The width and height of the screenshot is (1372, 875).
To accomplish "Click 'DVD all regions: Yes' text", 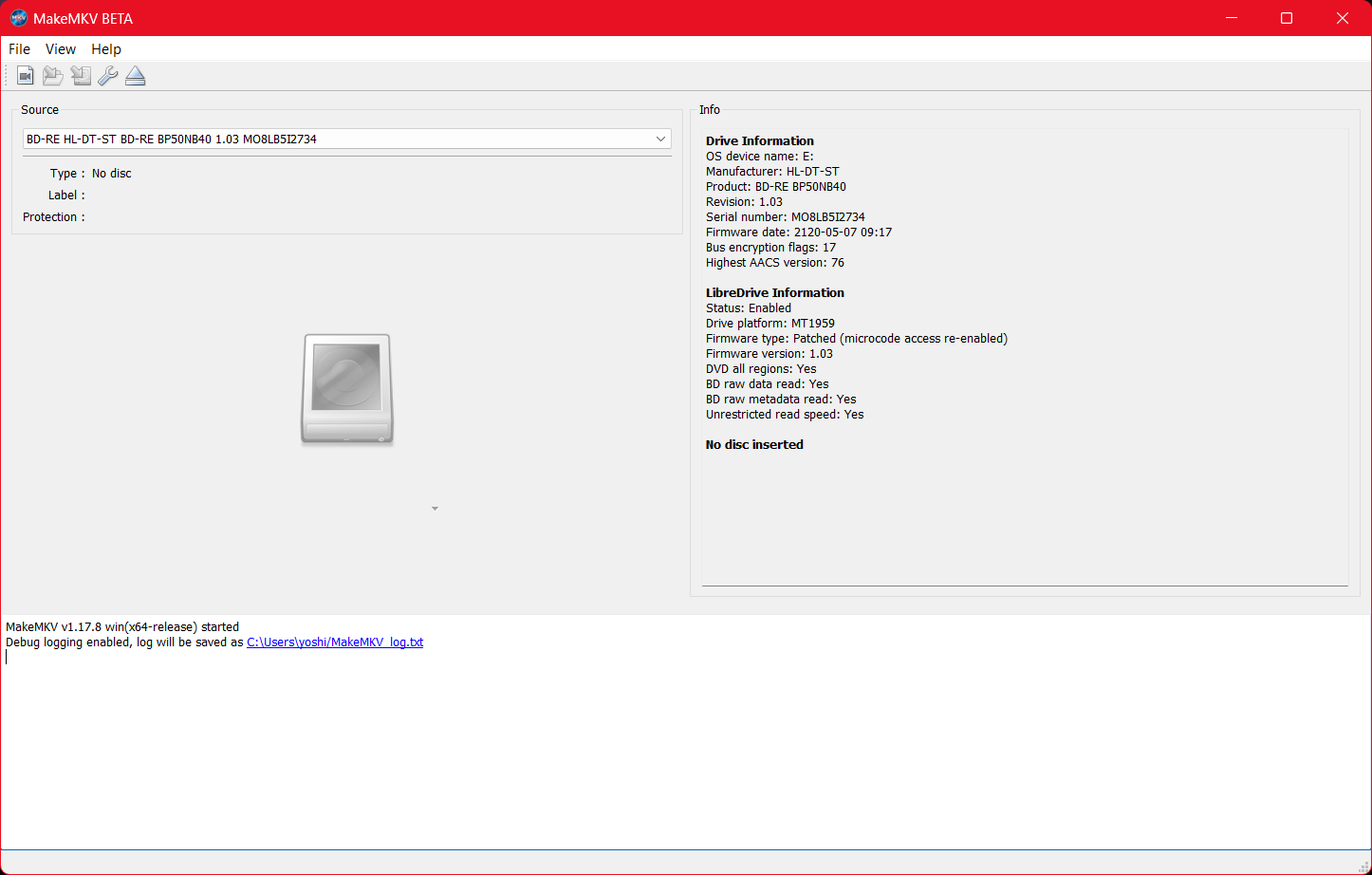I will (761, 369).
